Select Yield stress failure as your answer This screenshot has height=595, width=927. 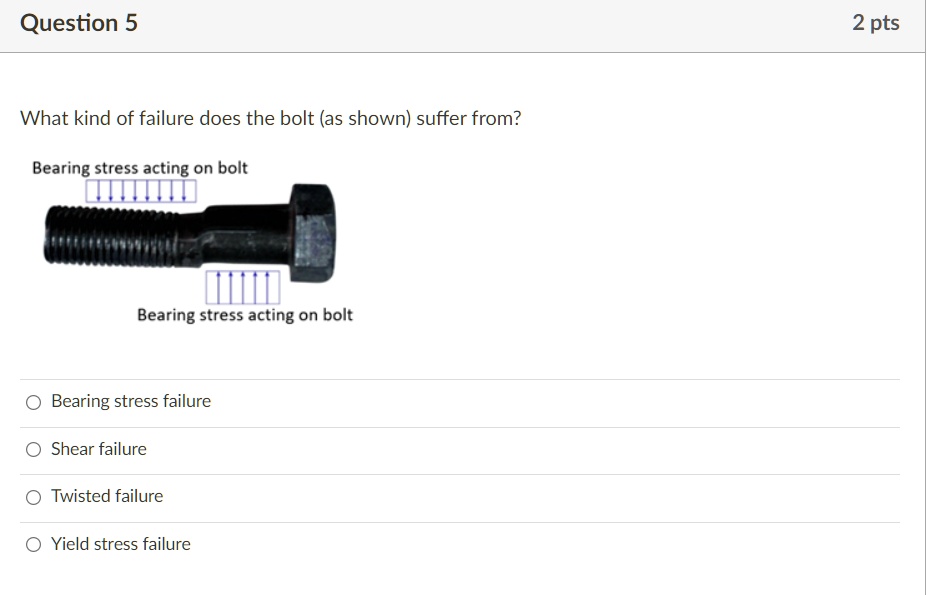[33, 544]
